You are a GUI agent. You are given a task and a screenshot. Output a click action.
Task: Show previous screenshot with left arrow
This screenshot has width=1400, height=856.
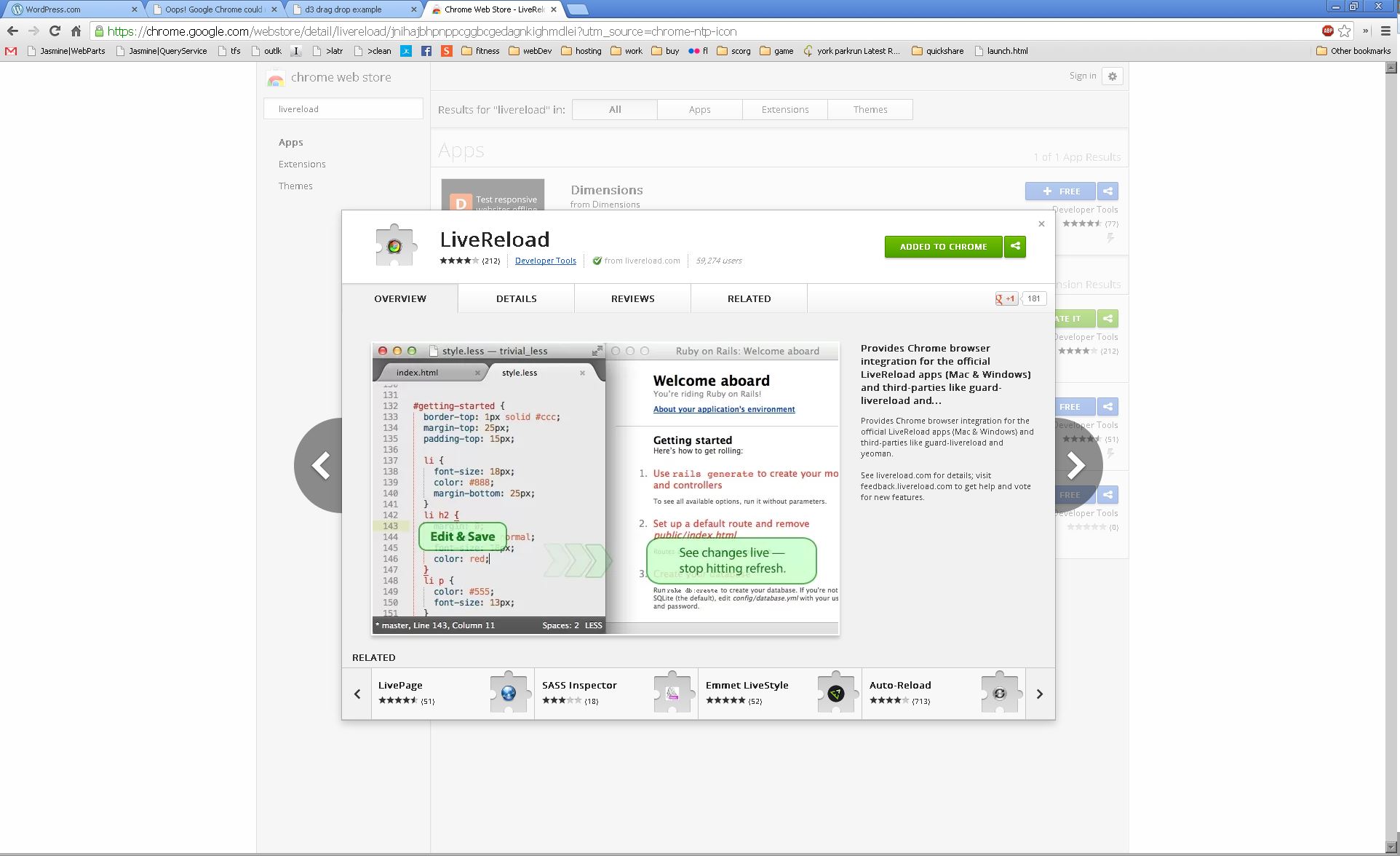[x=320, y=465]
